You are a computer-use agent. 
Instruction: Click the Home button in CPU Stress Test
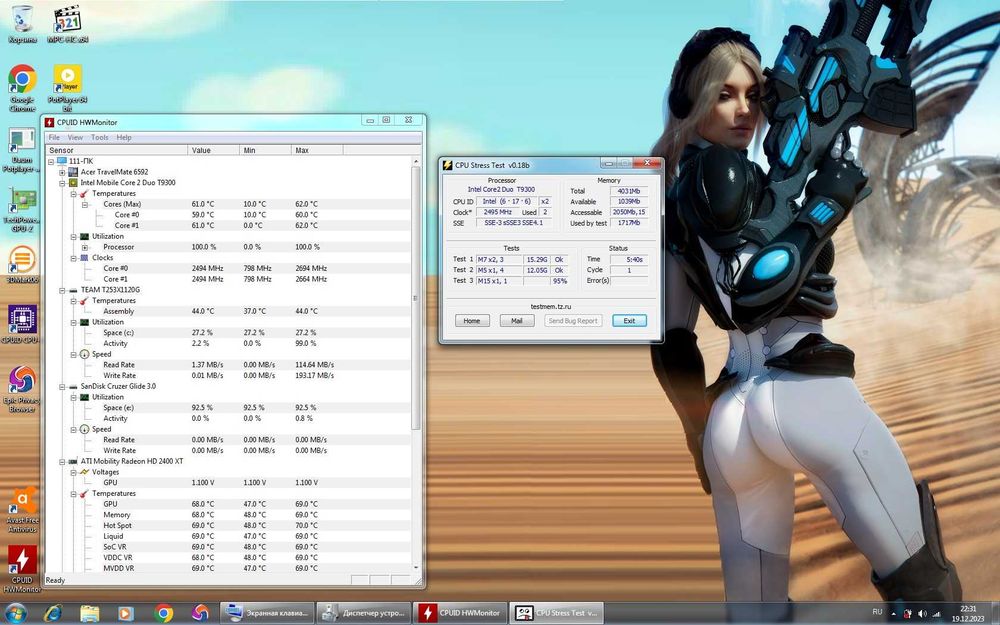point(472,321)
